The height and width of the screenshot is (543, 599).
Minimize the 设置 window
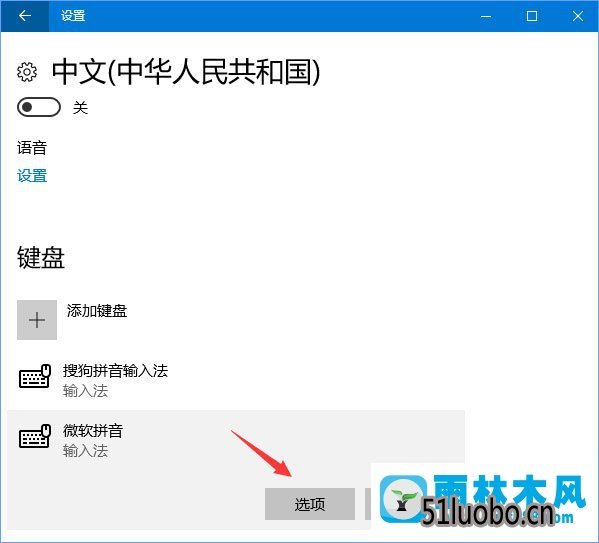(486, 16)
